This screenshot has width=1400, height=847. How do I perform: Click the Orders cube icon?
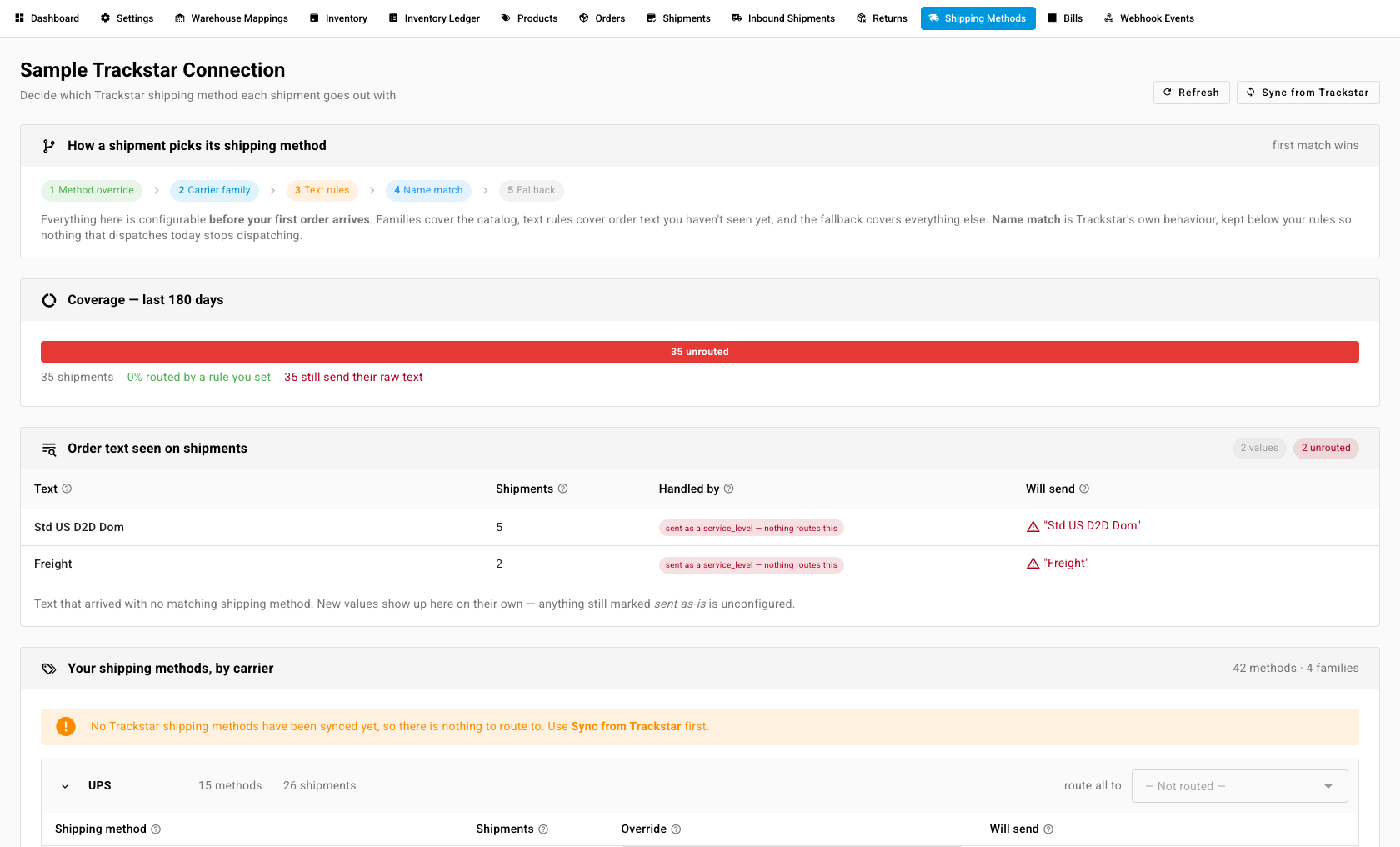tap(584, 18)
